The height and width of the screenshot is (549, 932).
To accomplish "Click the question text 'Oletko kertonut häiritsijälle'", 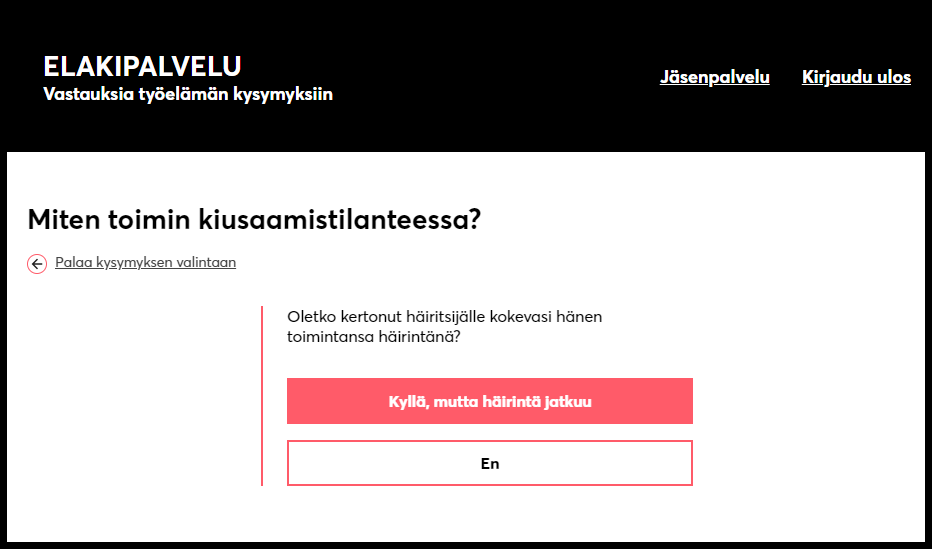I will pyautogui.click(x=444, y=317).
